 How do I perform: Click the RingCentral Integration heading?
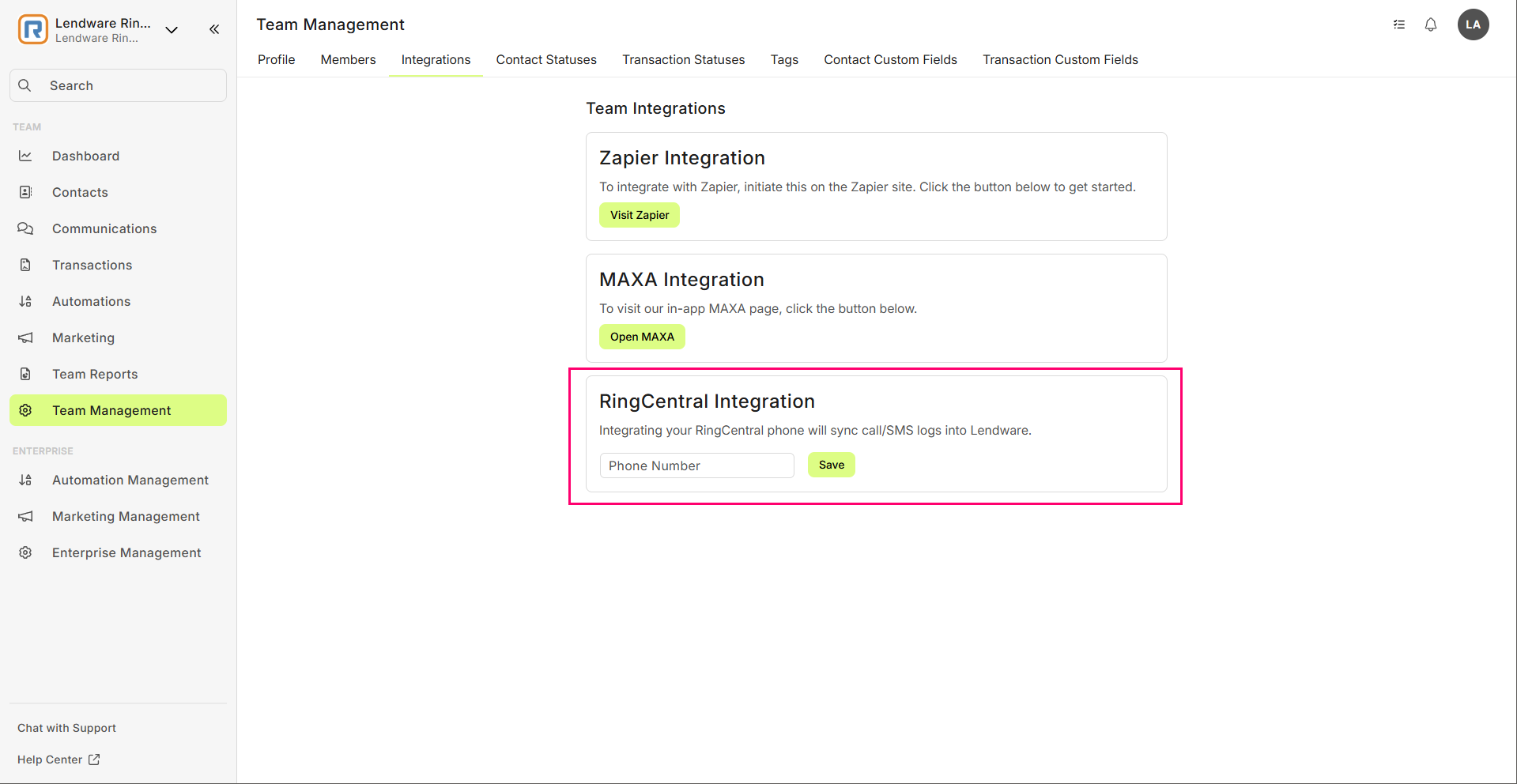coord(707,401)
